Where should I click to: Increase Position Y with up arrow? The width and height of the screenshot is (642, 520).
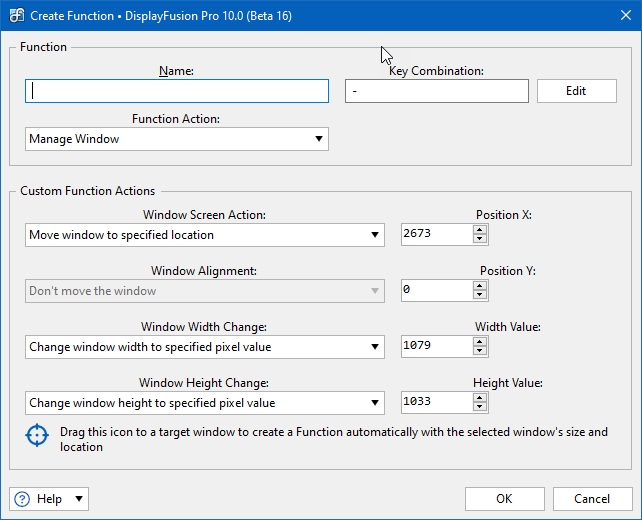[x=480, y=286]
